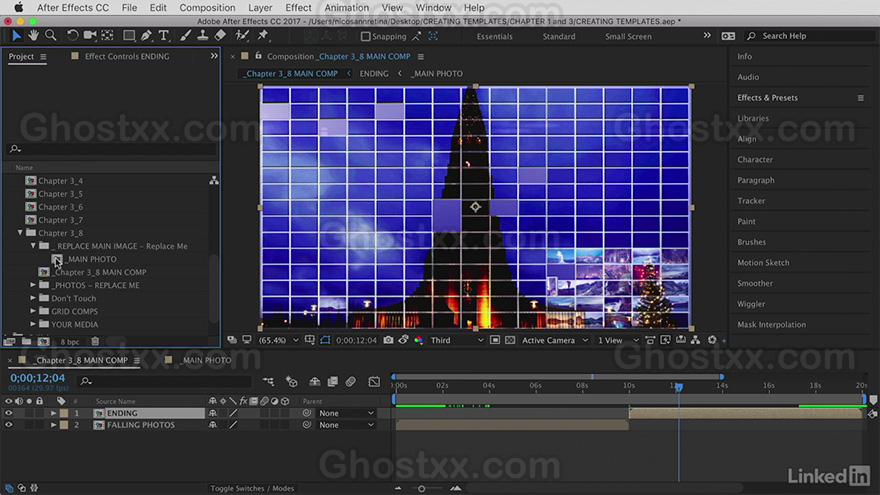Select the Unified Camera tool
This screenshot has width=880, height=495.
pos(89,35)
